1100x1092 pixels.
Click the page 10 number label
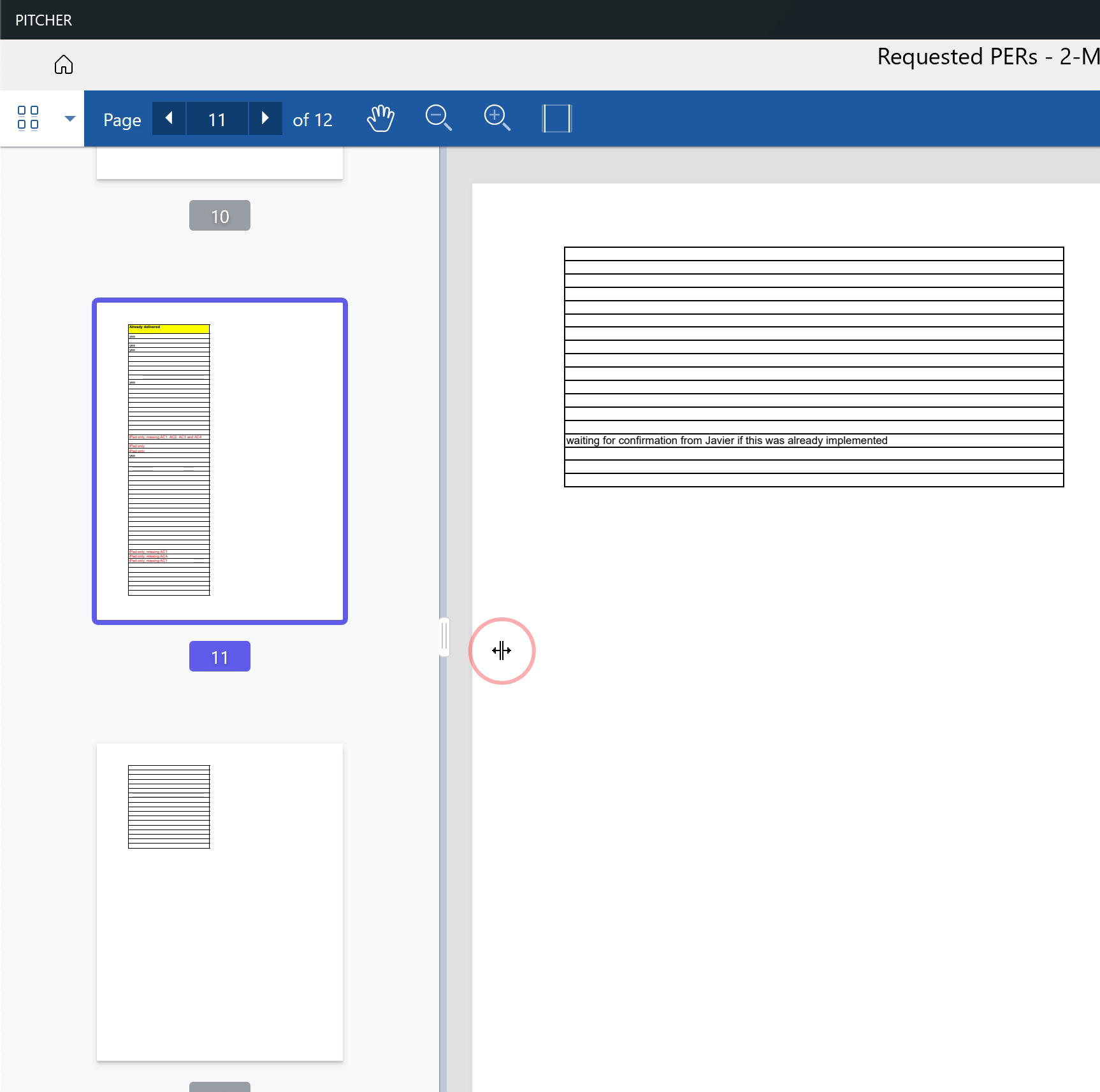click(219, 215)
